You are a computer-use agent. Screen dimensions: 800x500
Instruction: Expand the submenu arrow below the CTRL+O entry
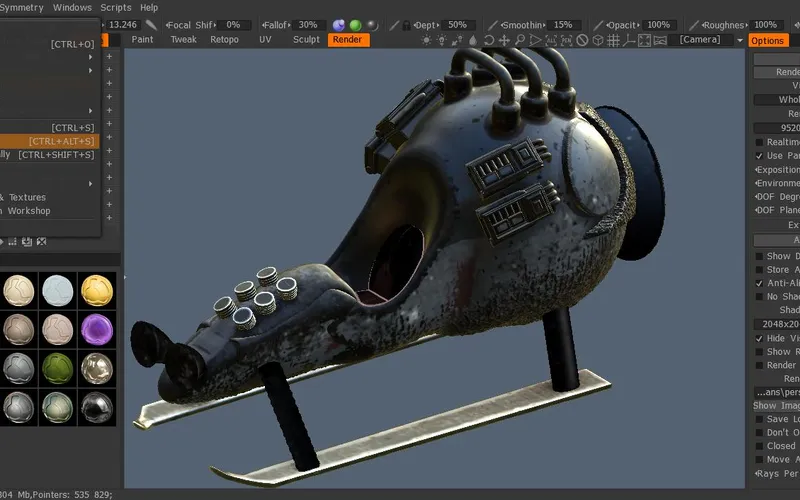90,57
